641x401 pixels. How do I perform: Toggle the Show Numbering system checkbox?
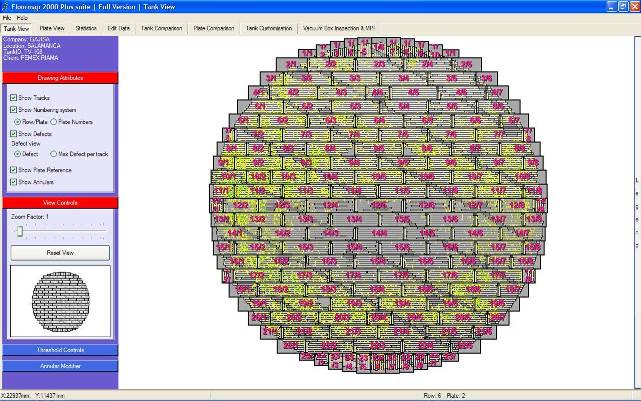pos(13,109)
